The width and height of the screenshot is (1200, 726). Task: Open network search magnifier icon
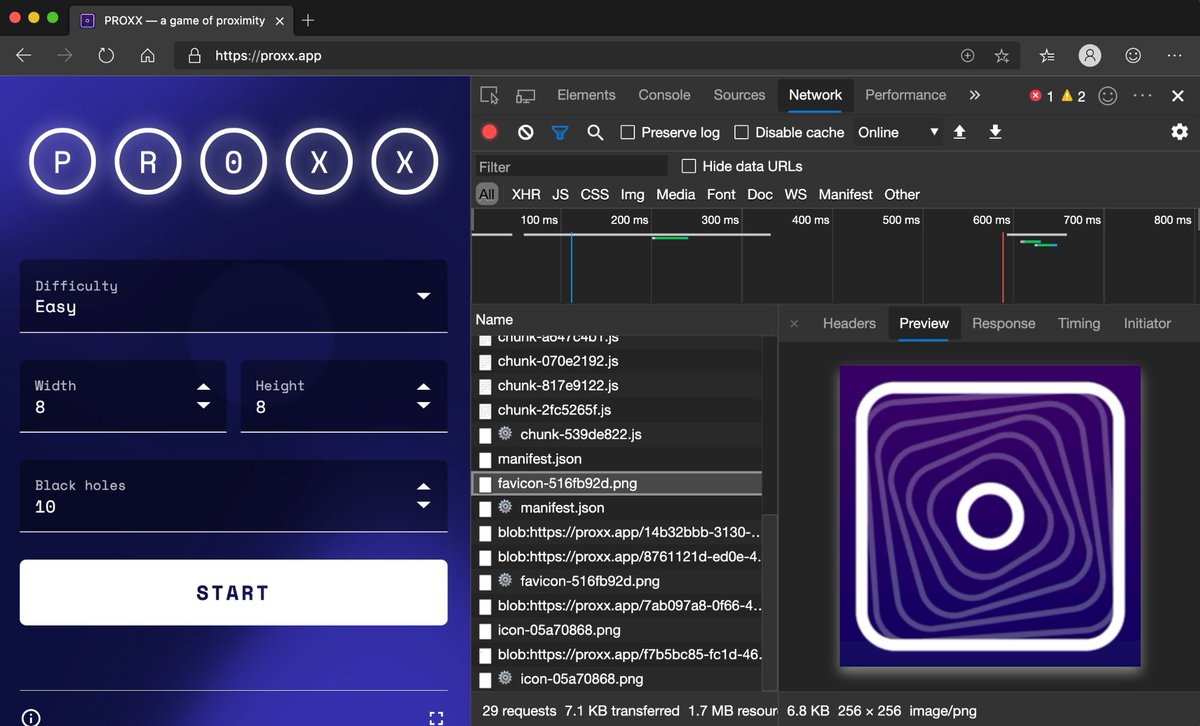pos(595,132)
